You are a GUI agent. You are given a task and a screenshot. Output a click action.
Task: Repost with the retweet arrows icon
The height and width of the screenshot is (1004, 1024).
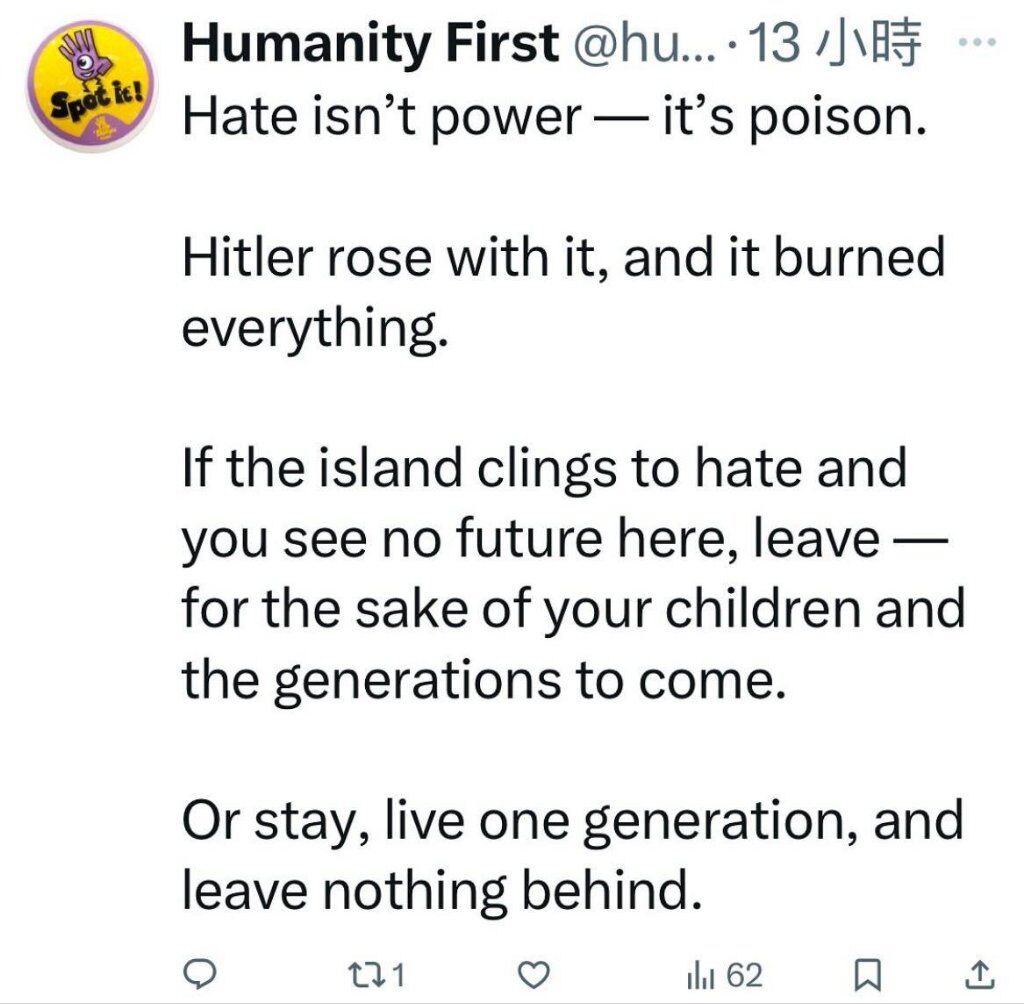point(366,975)
